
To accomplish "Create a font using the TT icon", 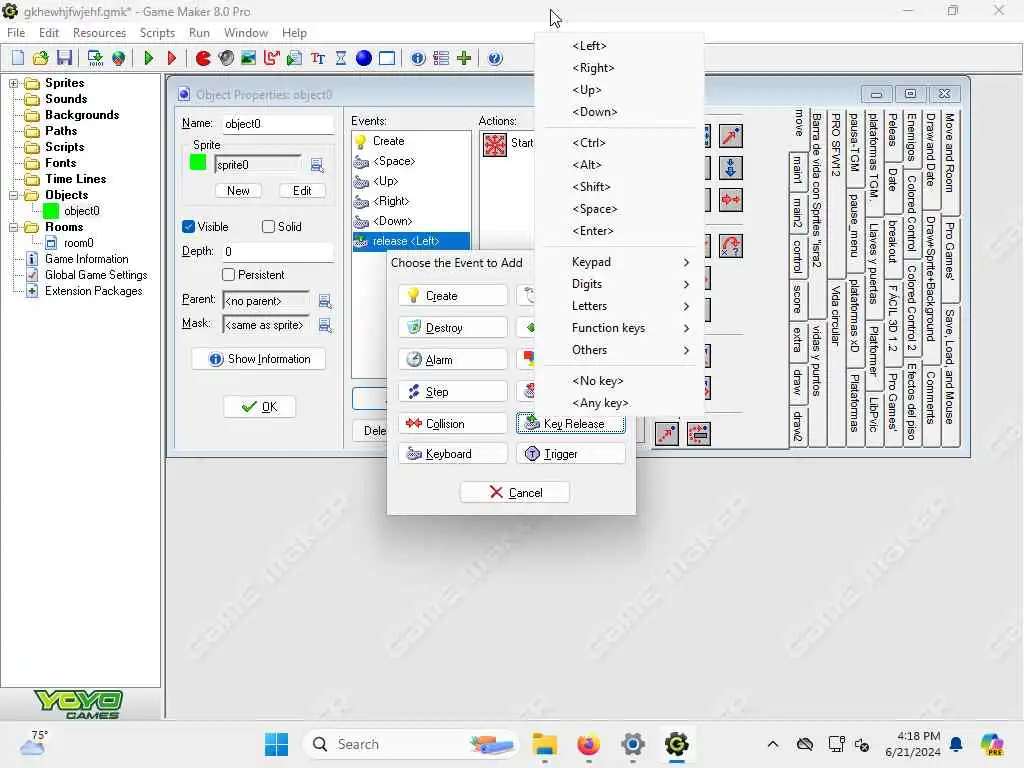I will 318,58.
